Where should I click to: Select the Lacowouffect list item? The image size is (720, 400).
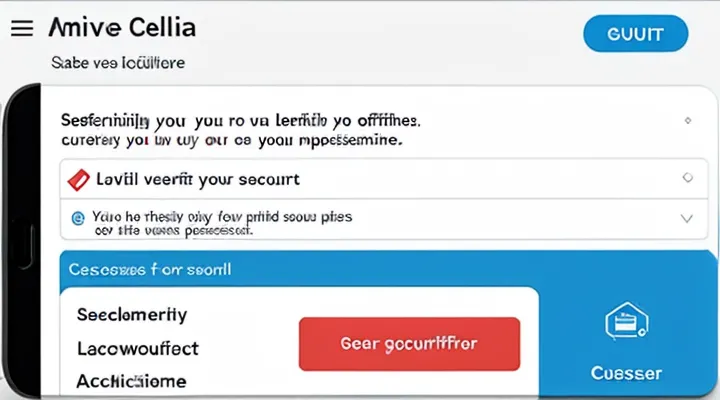point(137,348)
